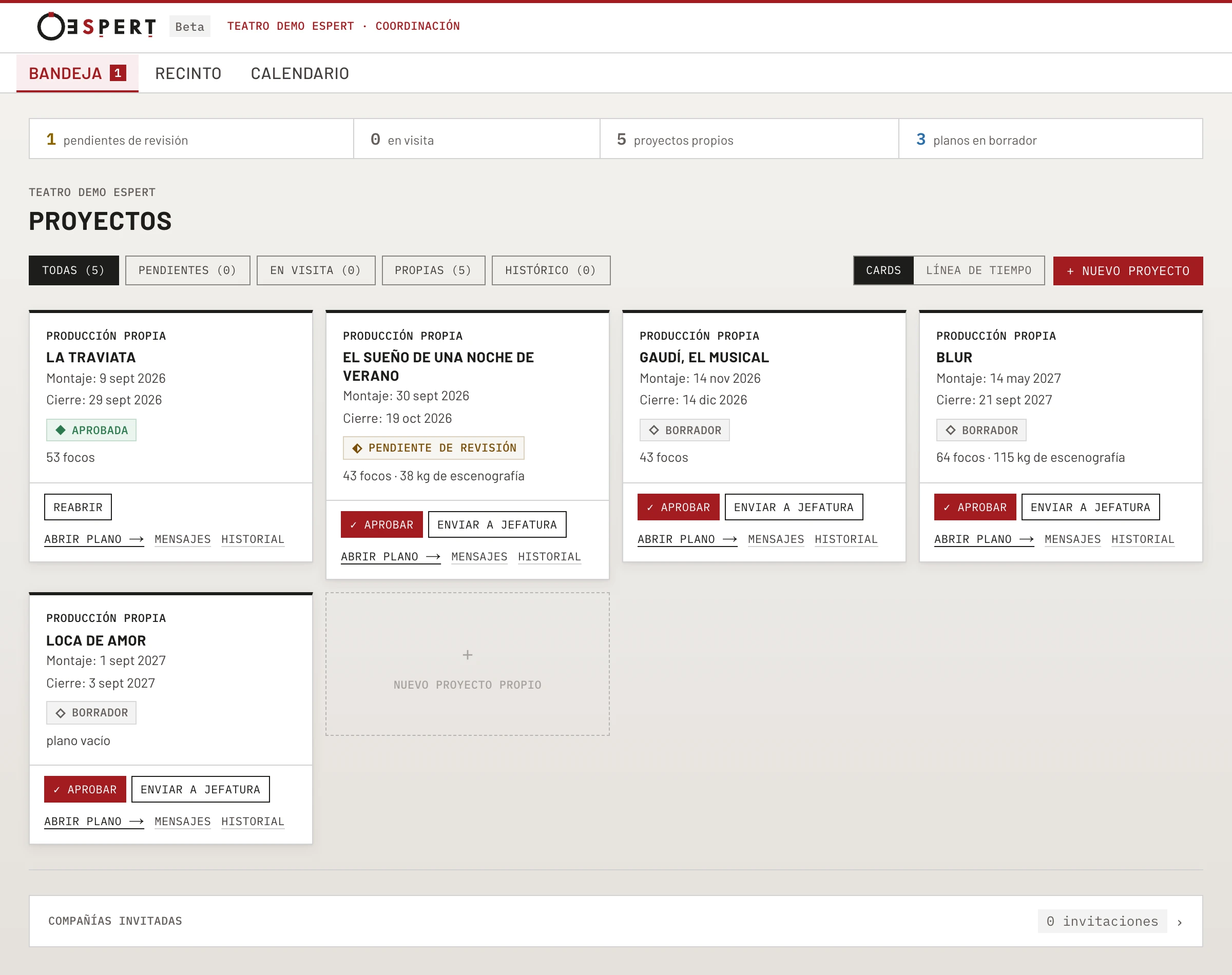Filter projects by Todas (5)
1232x975 pixels.
(x=73, y=270)
